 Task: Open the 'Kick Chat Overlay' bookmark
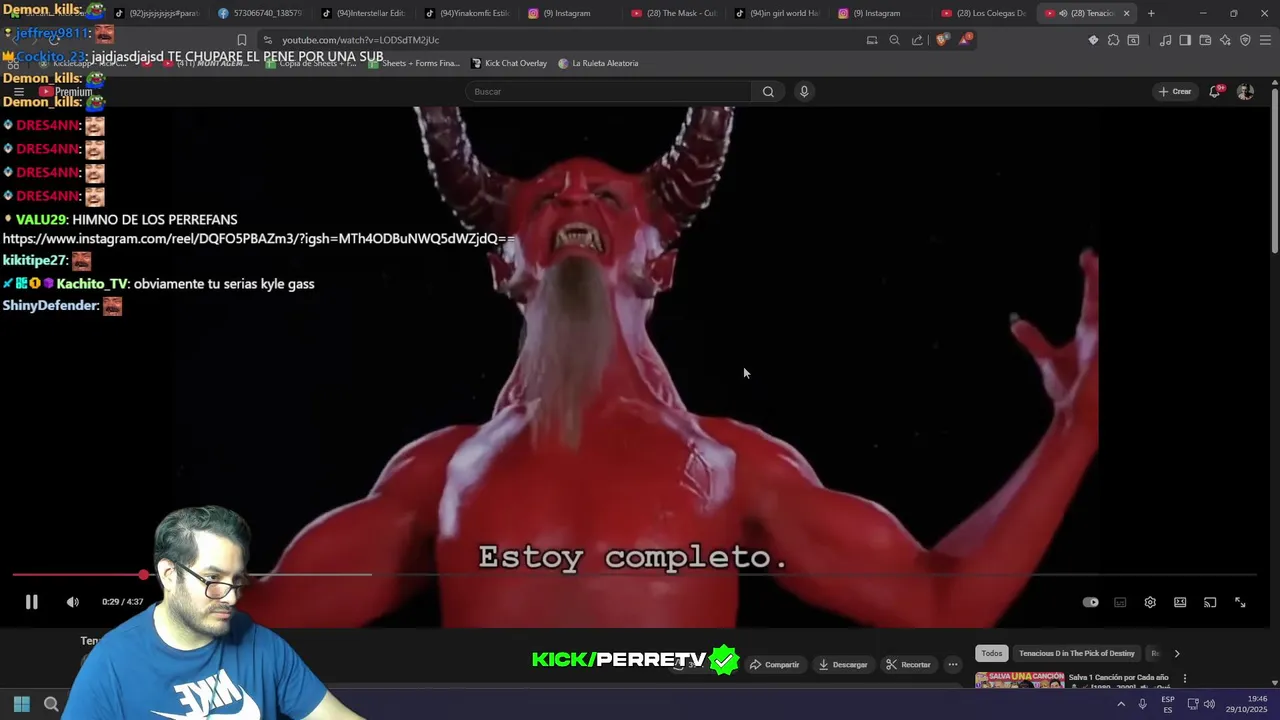tap(509, 63)
